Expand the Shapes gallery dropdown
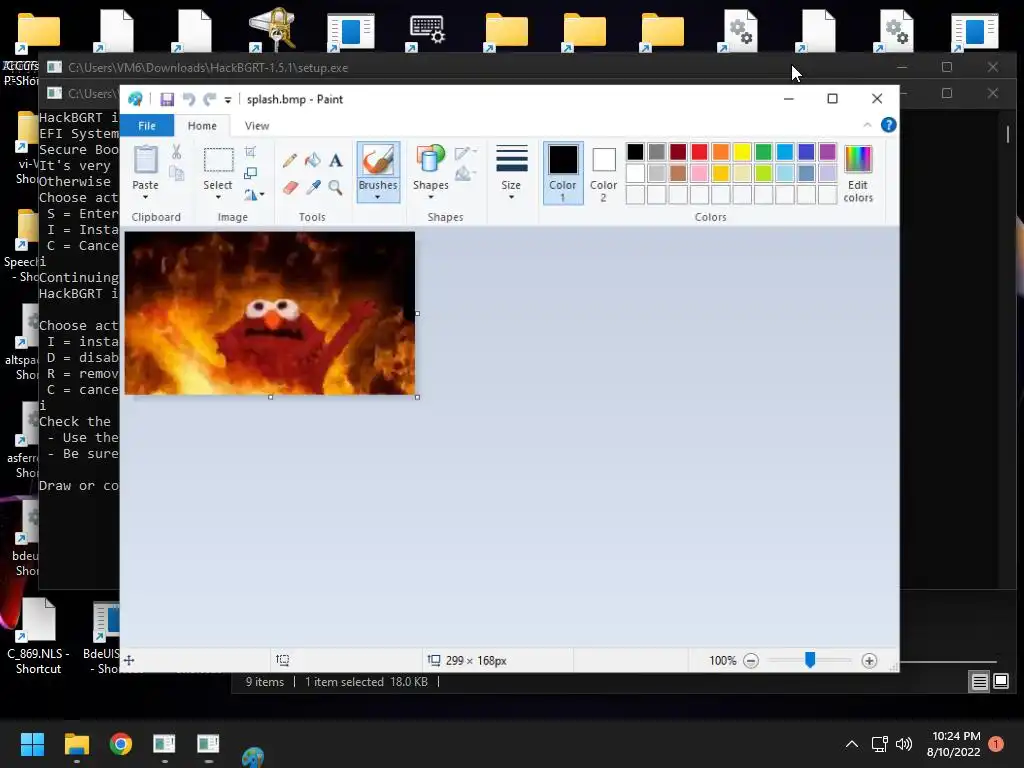The image size is (1024, 768). pyautogui.click(x=430, y=197)
